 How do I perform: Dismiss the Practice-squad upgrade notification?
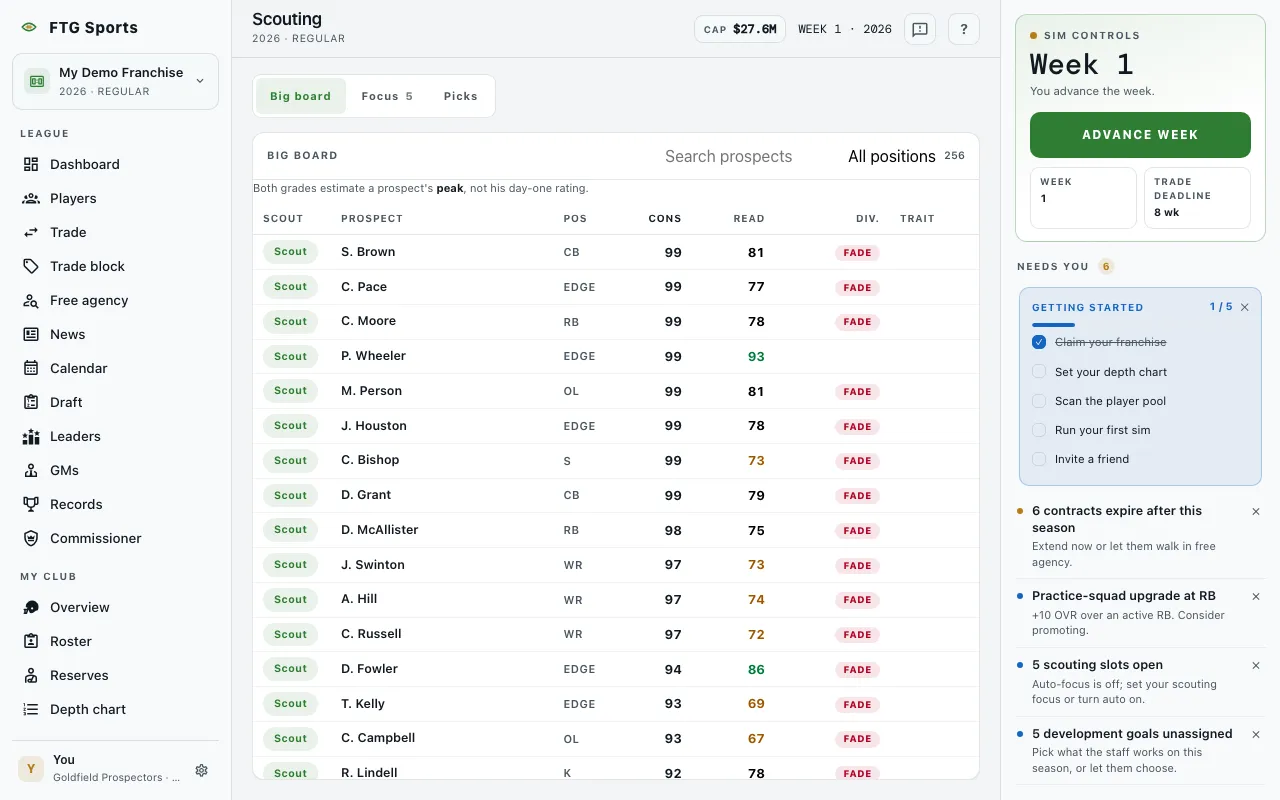pyautogui.click(x=1256, y=596)
